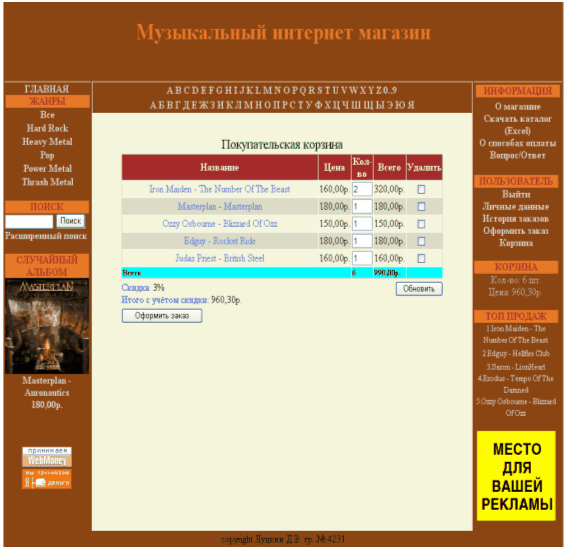The image size is (567, 550).
Task: Click the Yandex money payment badge
Action: (47, 479)
